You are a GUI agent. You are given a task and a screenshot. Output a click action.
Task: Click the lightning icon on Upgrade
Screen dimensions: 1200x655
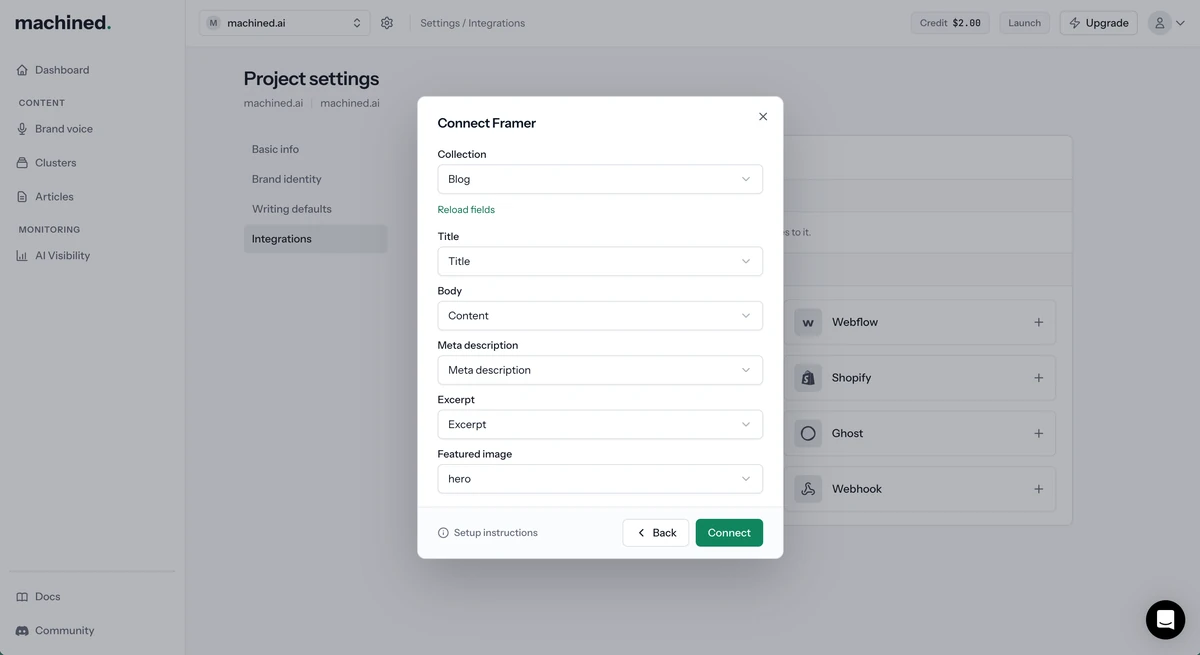pos(1075,23)
